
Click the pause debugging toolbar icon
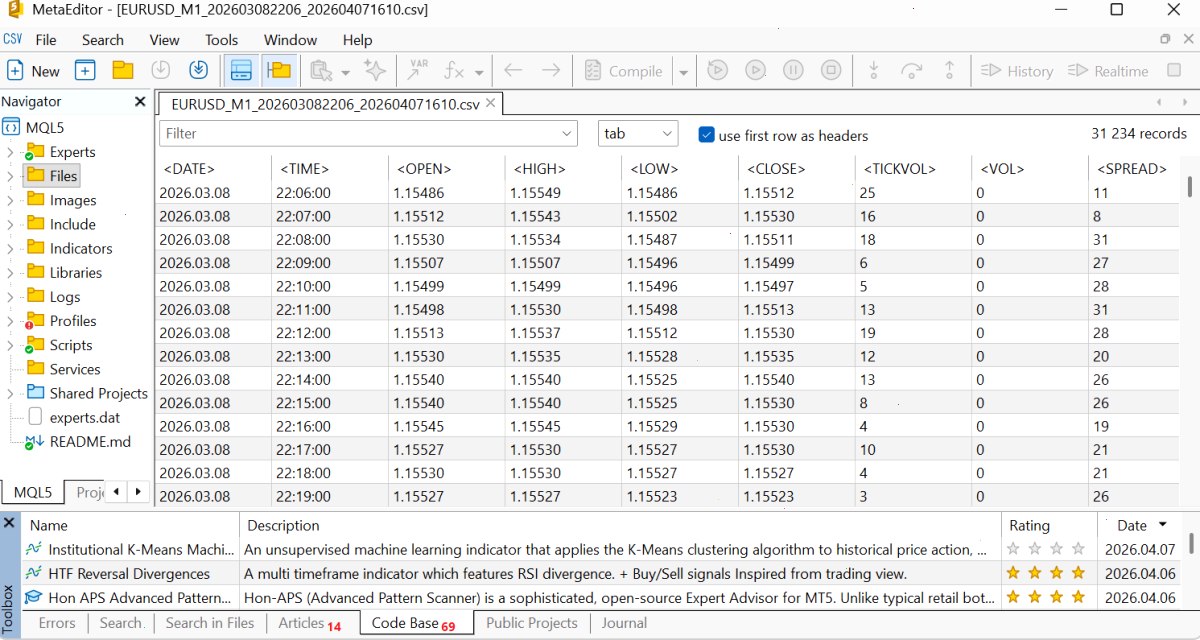(793, 71)
